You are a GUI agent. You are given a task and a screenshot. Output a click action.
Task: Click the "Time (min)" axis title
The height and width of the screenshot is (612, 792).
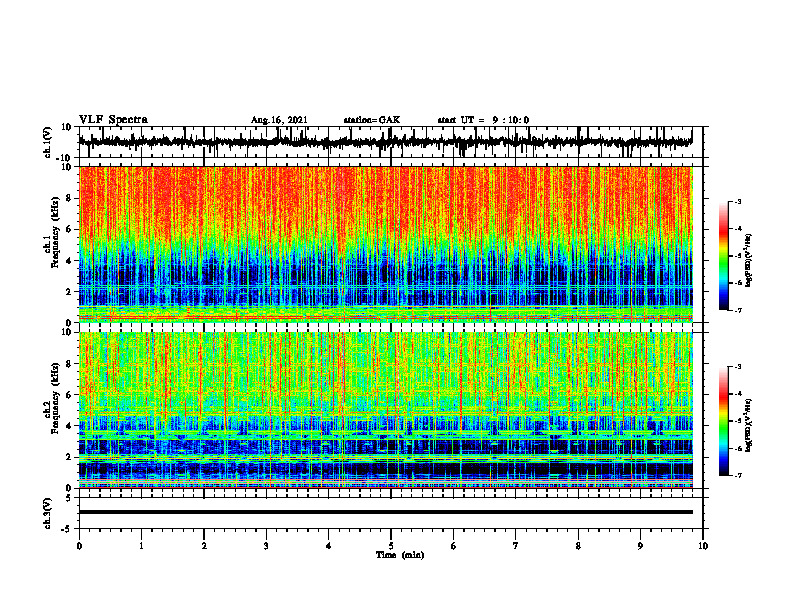click(x=400, y=555)
